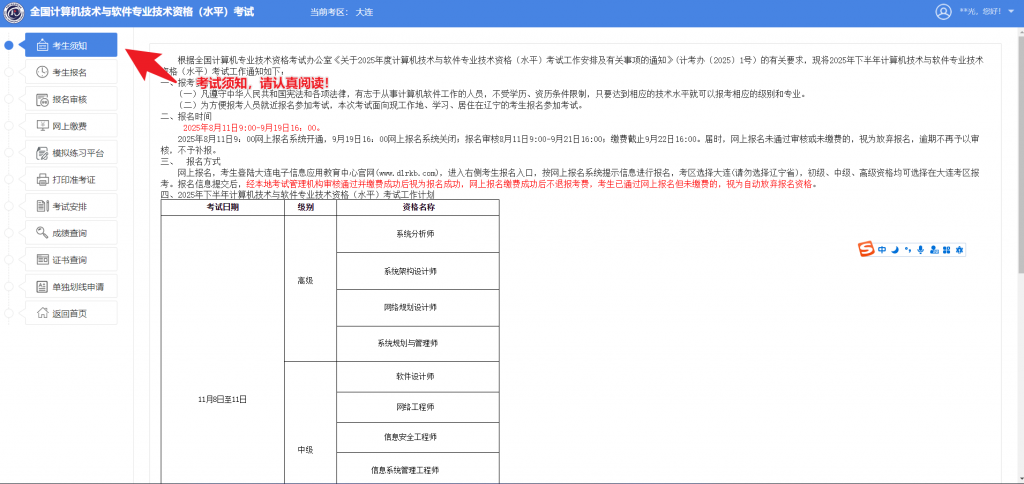Open the IME skin settings icon
This screenshot has height=484, width=1024.
959,250
